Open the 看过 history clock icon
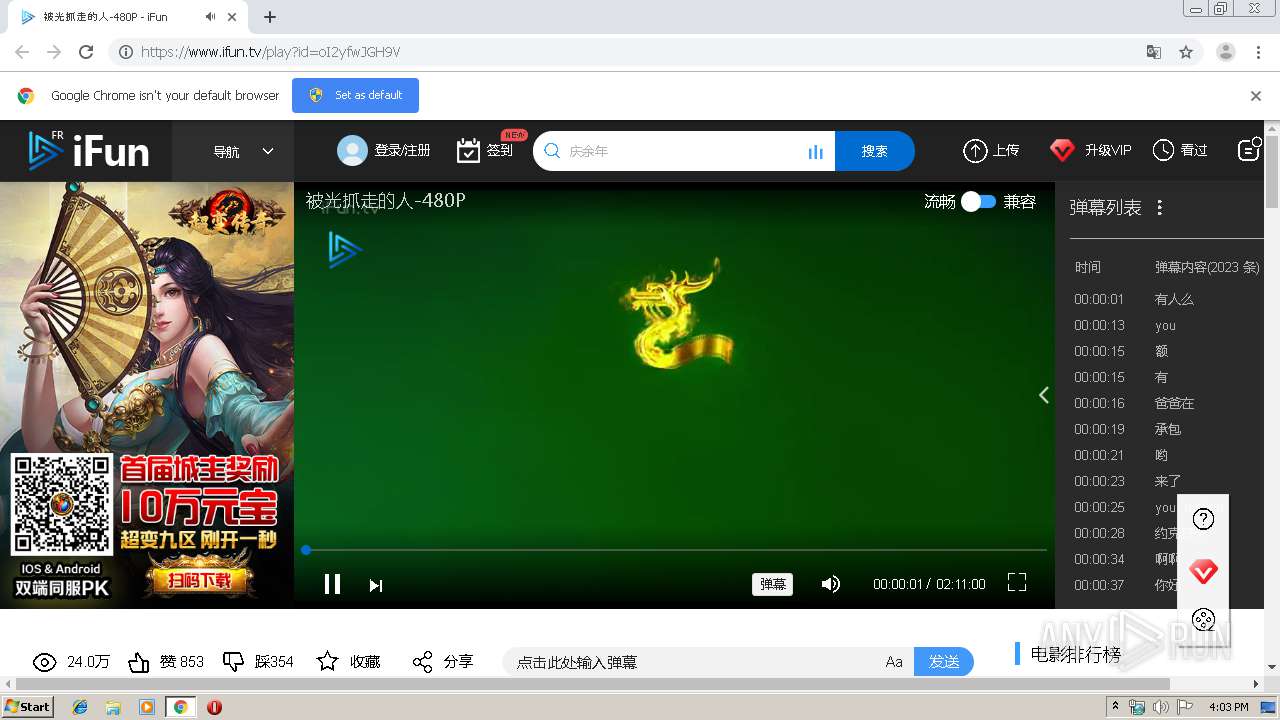The width and height of the screenshot is (1280, 720). click(x=1163, y=150)
